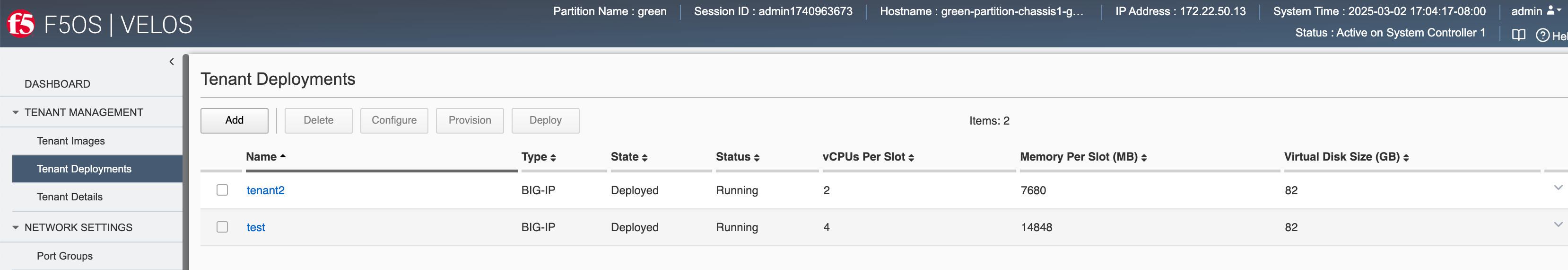The width and height of the screenshot is (1568, 270).
Task: Sort by Name column arrow
Action: click(x=282, y=157)
